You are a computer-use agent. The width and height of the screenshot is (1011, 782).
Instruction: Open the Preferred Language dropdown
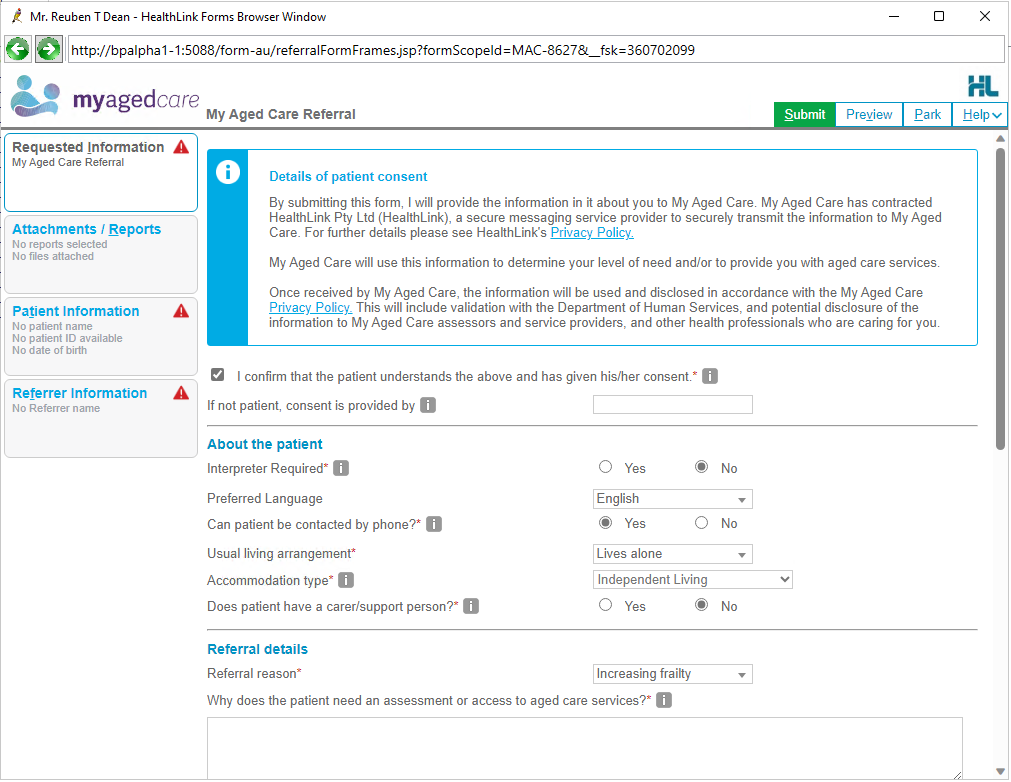672,499
